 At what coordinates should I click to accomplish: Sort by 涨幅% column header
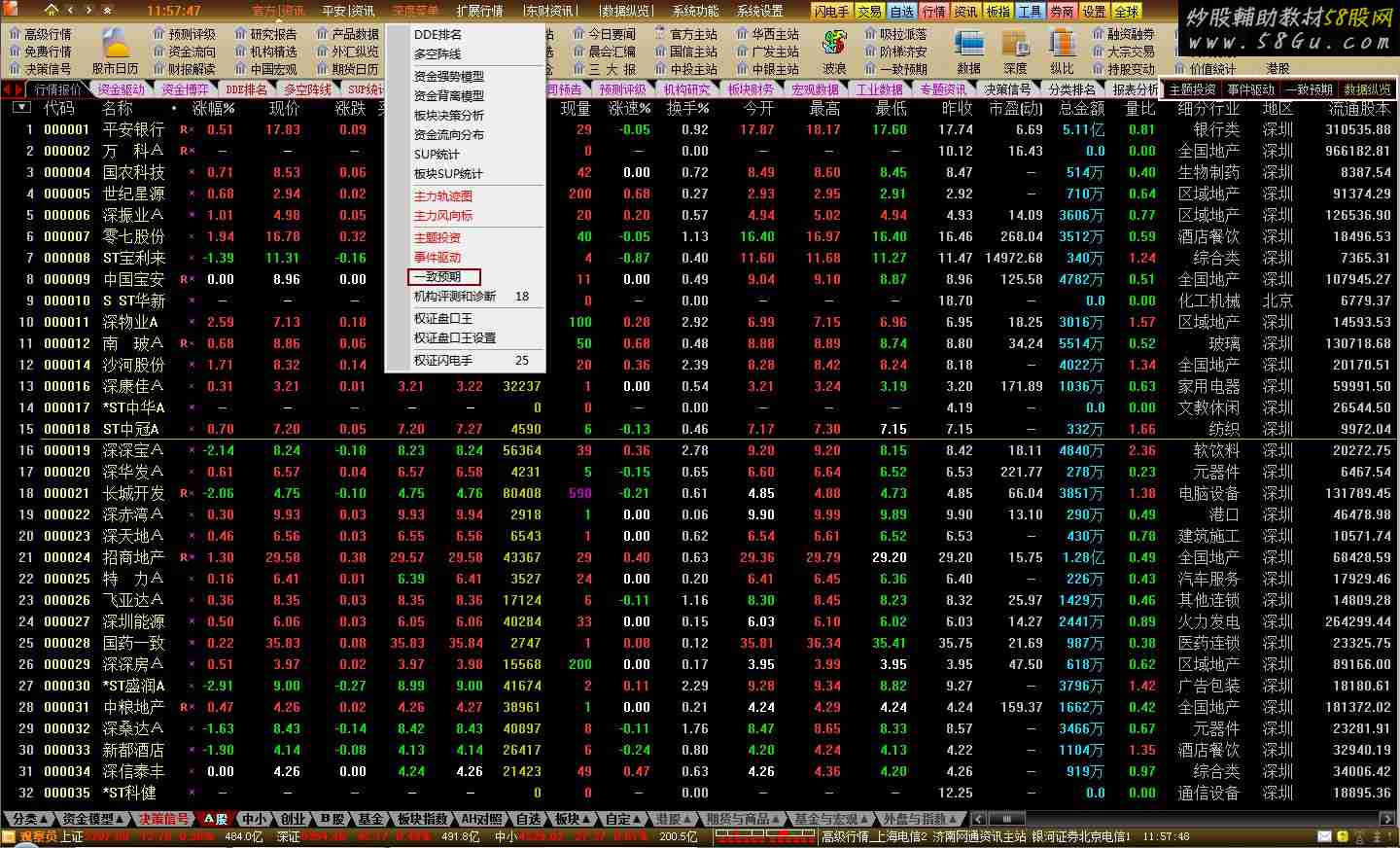pos(213,108)
